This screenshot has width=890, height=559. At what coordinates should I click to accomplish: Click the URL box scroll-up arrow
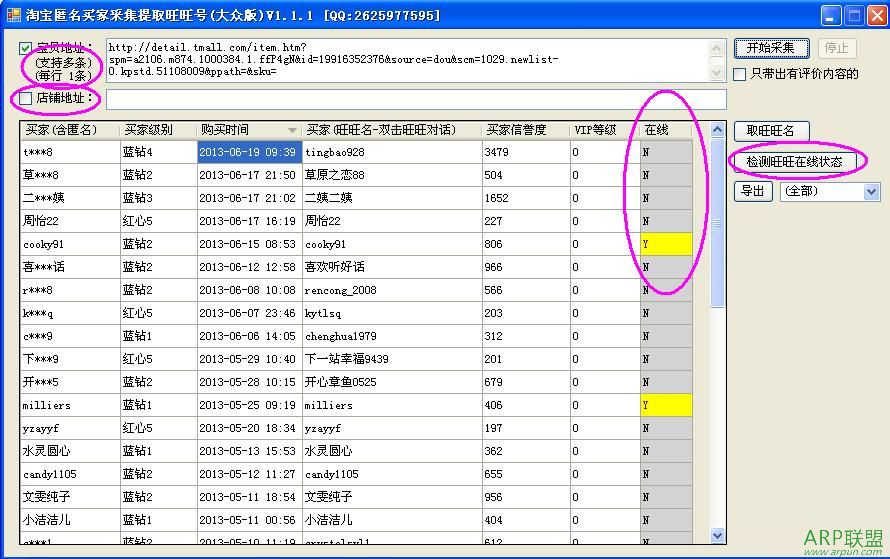click(x=717, y=48)
